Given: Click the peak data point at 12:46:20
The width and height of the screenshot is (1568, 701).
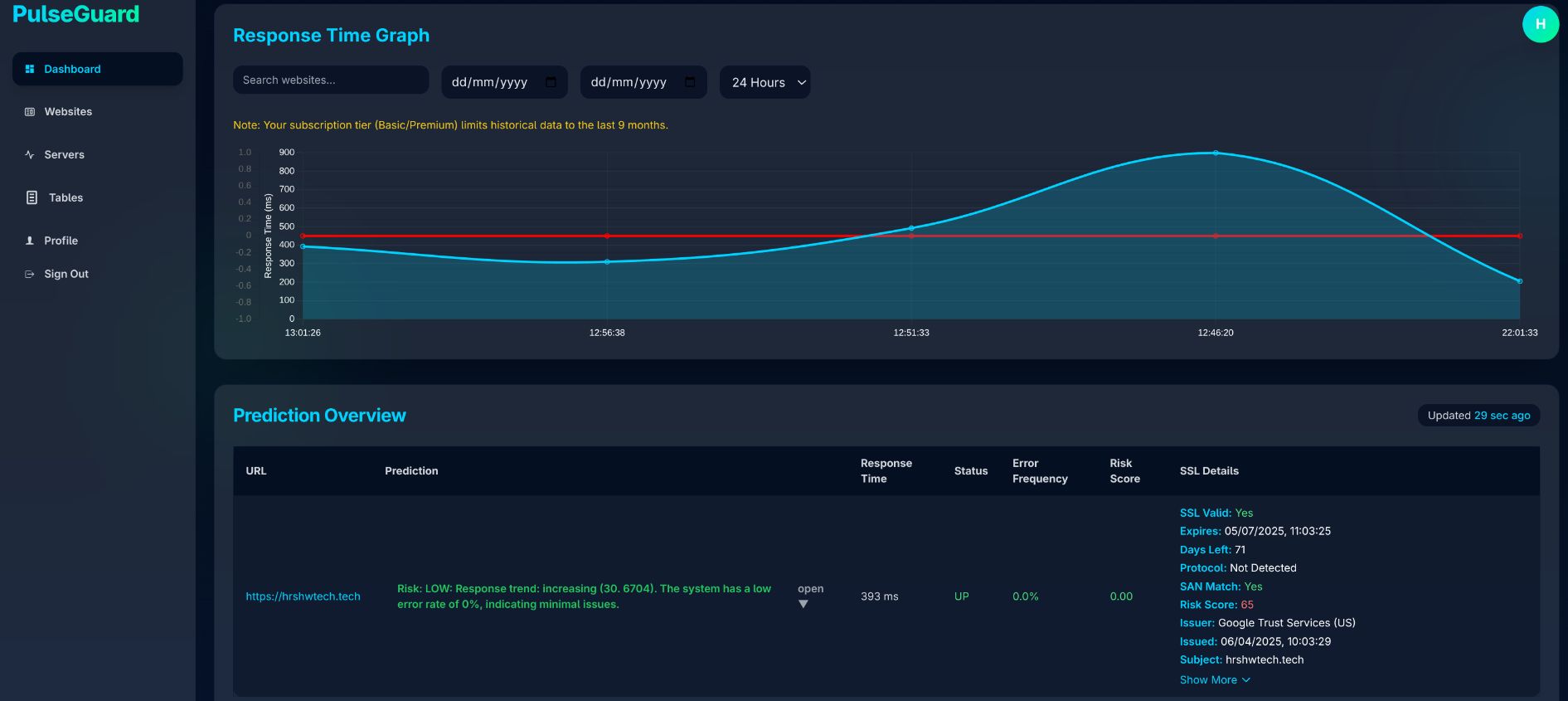Looking at the screenshot, I should [1216, 153].
